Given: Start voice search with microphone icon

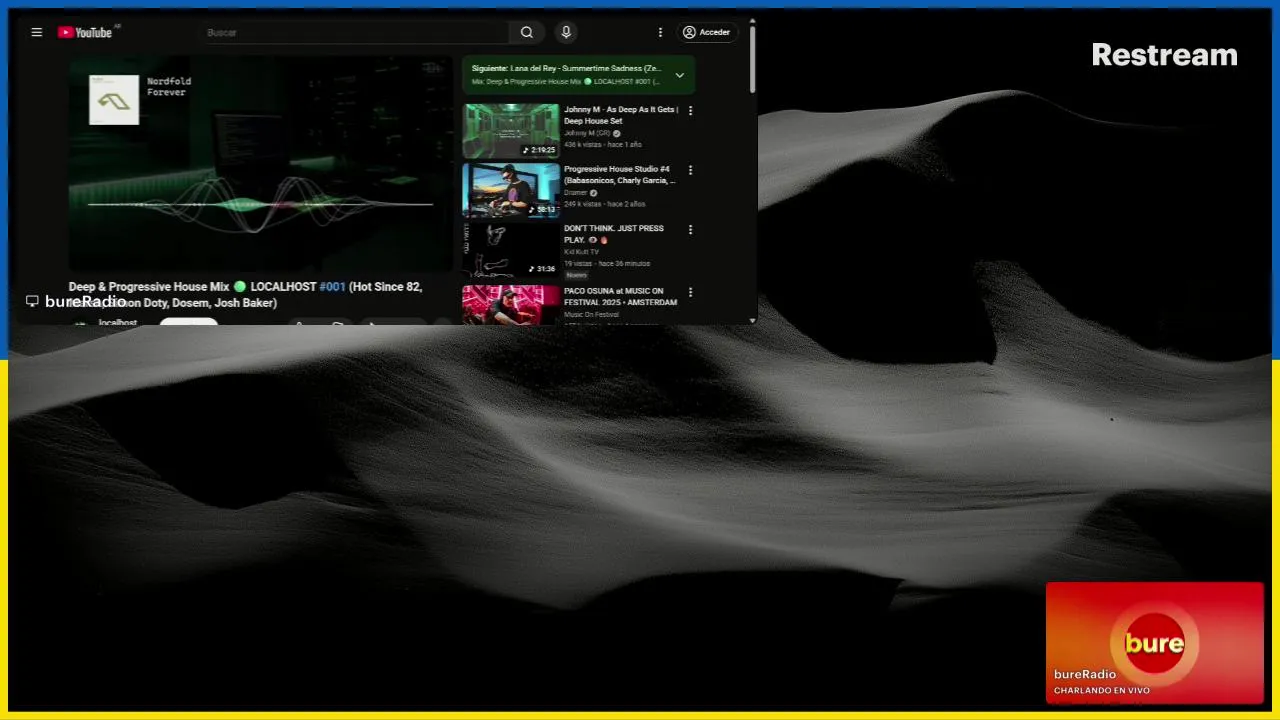Looking at the screenshot, I should click(566, 32).
